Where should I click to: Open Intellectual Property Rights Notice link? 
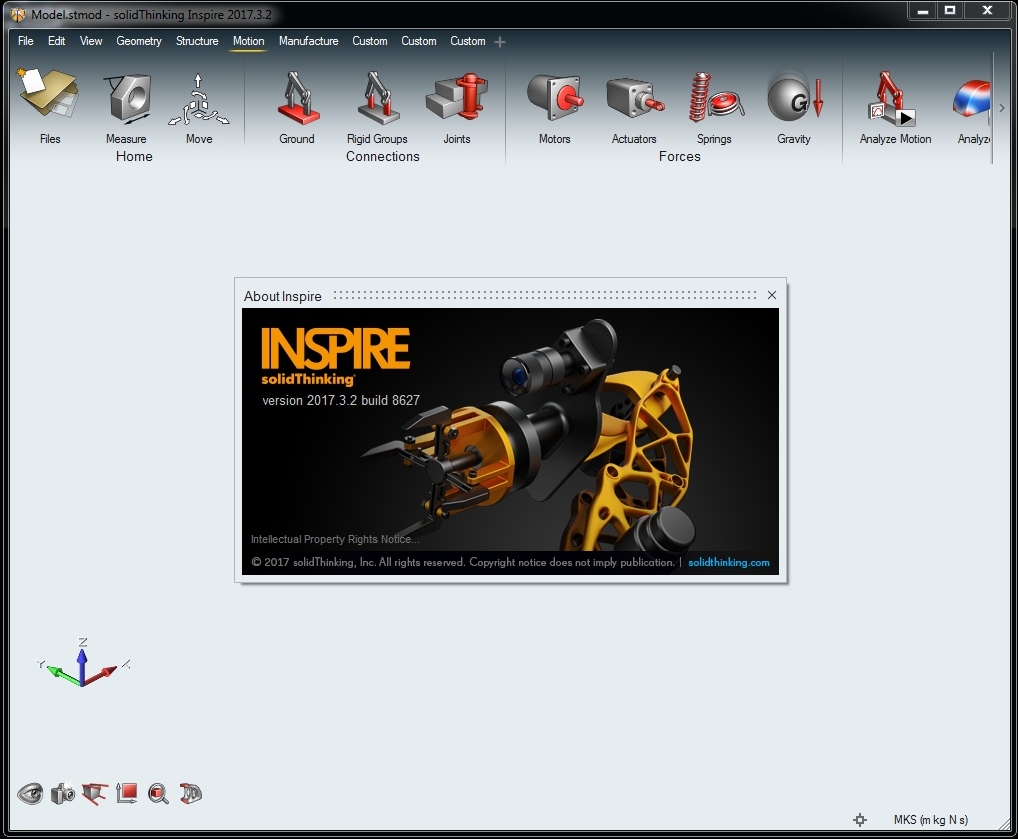(335, 539)
